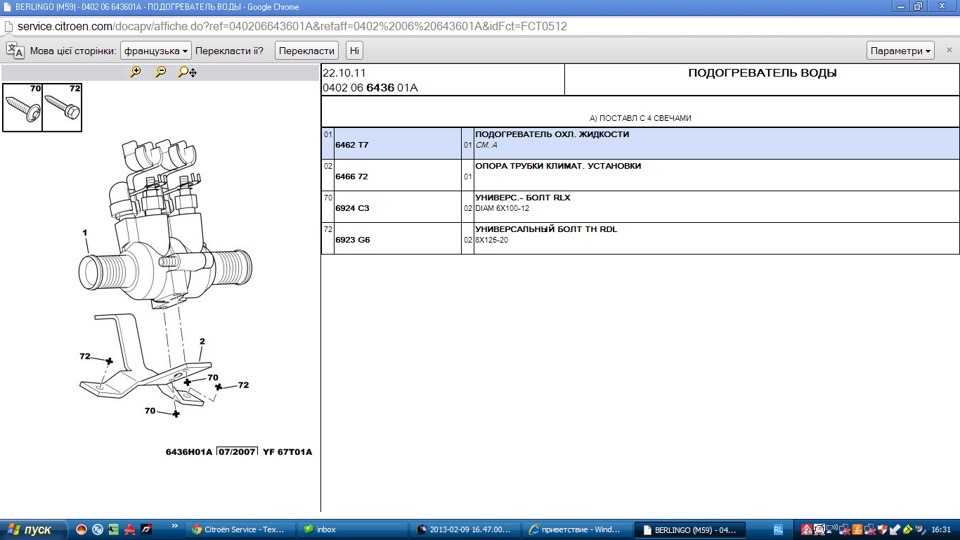960x540 pixels.
Task: Click the zoom in magnifier icon
Action: [x=135, y=72]
